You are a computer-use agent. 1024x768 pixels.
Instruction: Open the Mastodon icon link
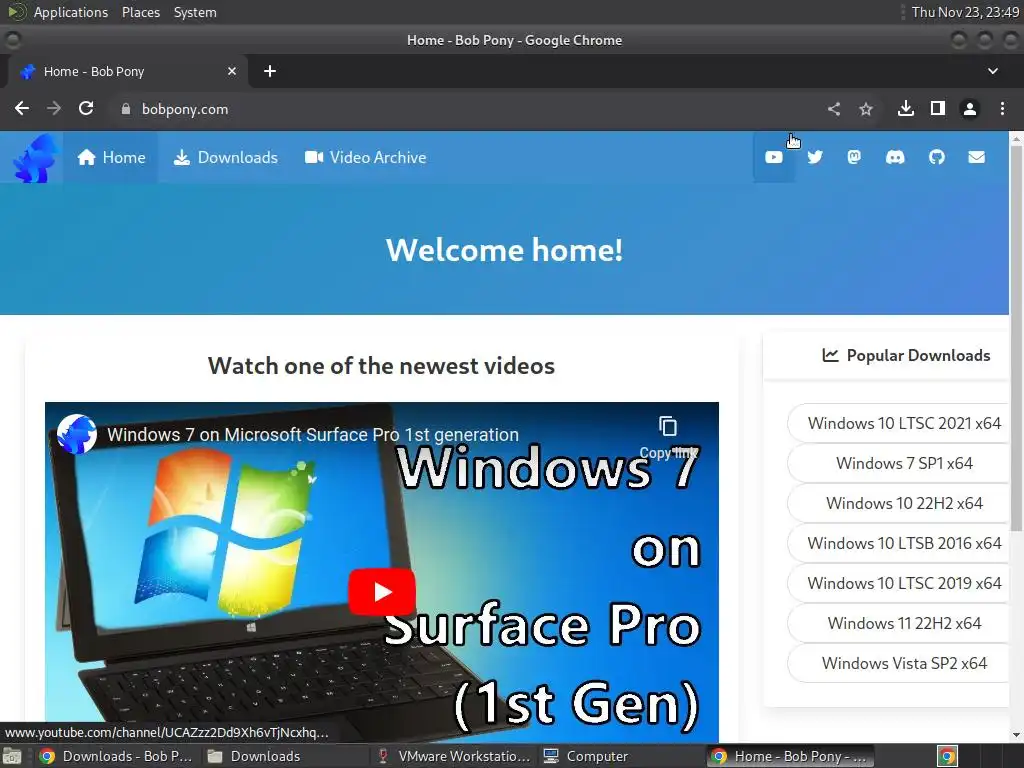(x=854, y=157)
